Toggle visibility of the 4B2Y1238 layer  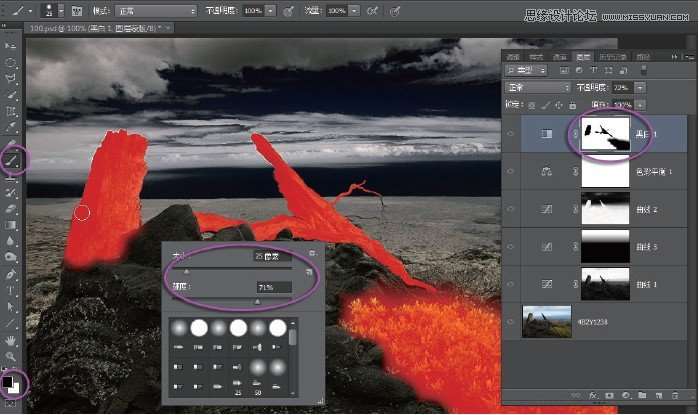click(x=510, y=321)
